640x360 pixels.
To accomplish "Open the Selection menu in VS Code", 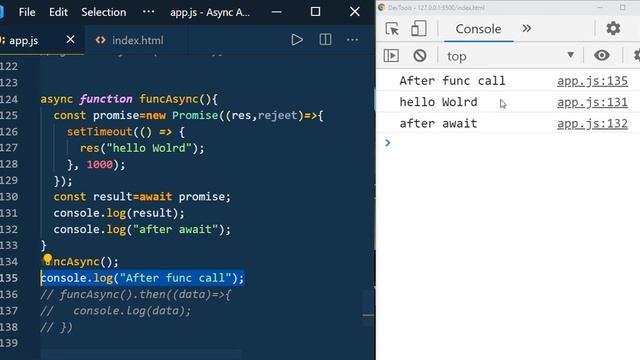I will [104, 12].
